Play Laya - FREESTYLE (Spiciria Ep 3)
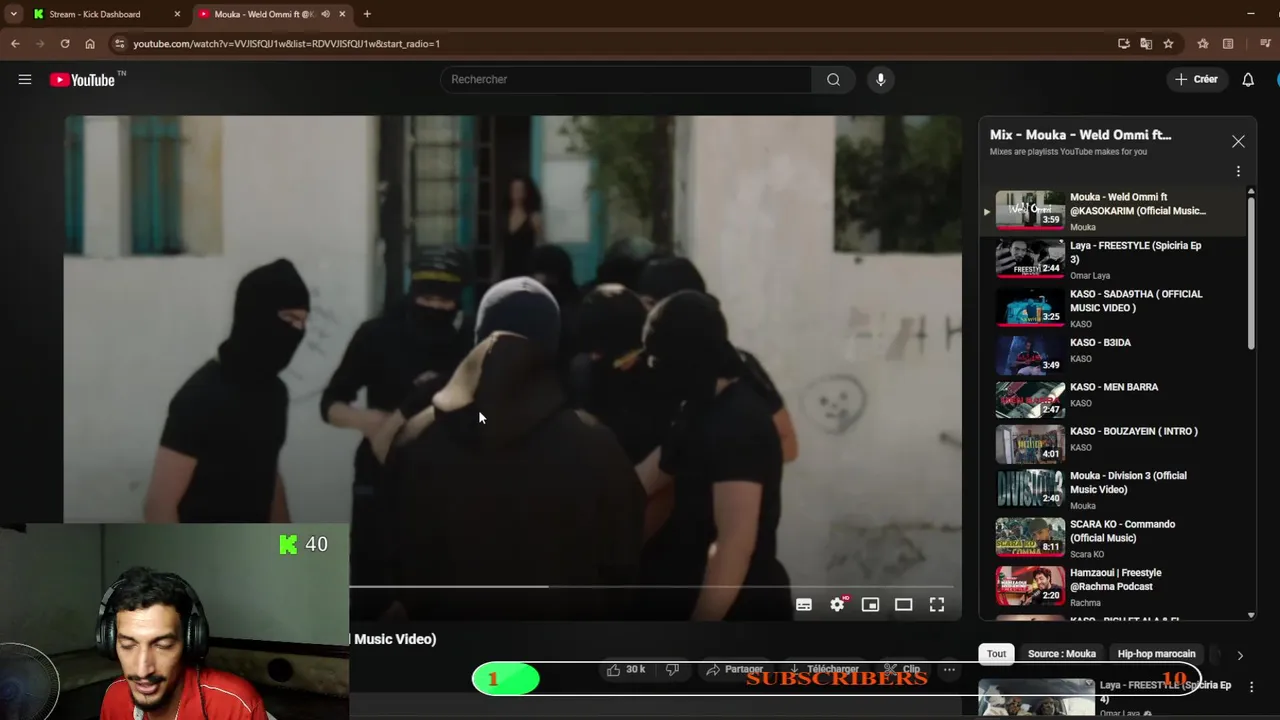The image size is (1280, 720). (x=1112, y=260)
